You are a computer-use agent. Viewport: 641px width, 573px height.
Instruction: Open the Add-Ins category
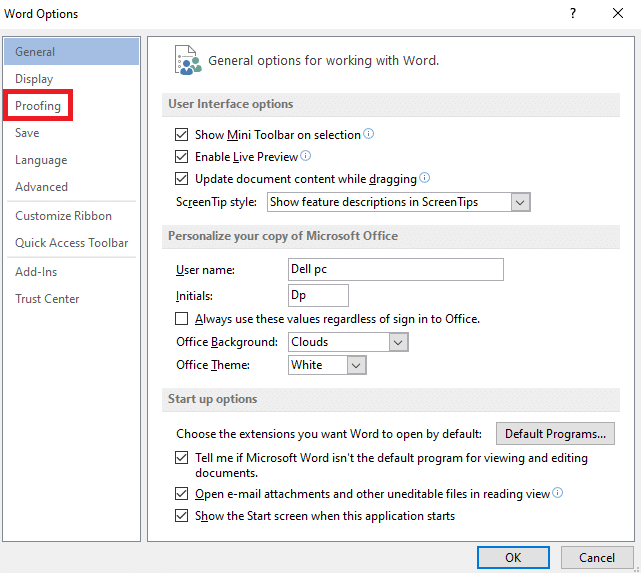(x=36, y=272)
